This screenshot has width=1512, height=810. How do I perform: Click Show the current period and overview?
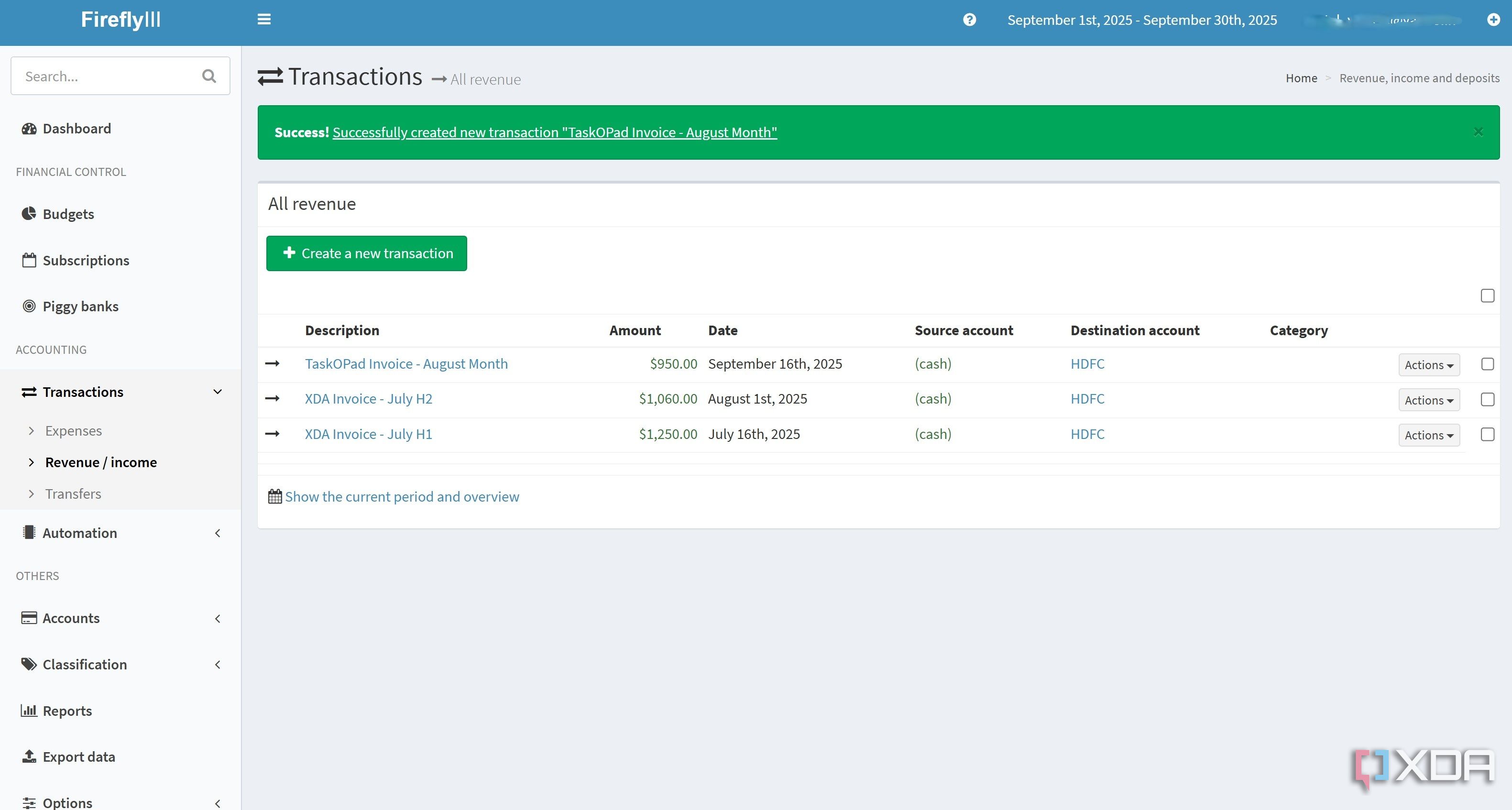pyautogui.click(x=402, y=496)
